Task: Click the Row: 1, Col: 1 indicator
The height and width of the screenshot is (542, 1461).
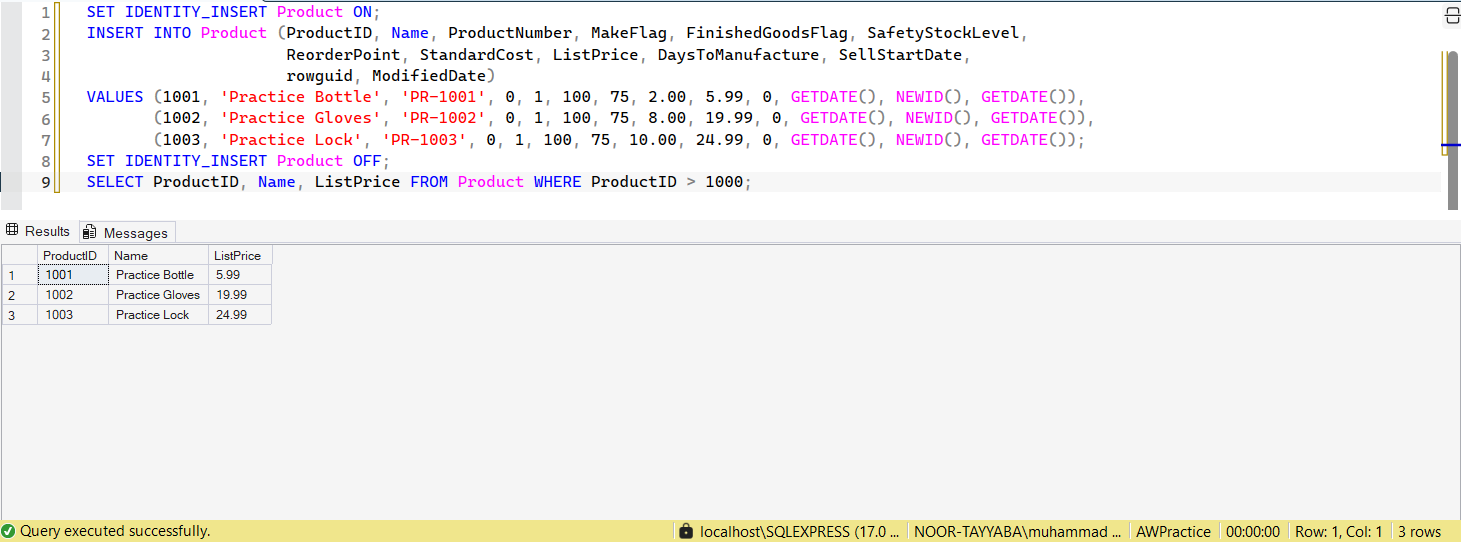Action: [1338, 532]
